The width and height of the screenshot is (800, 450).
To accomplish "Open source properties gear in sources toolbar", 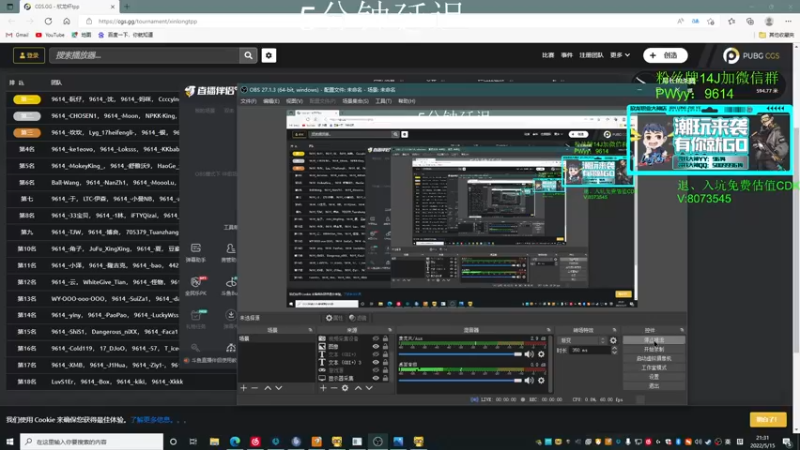I will click(x=345, y=388).
